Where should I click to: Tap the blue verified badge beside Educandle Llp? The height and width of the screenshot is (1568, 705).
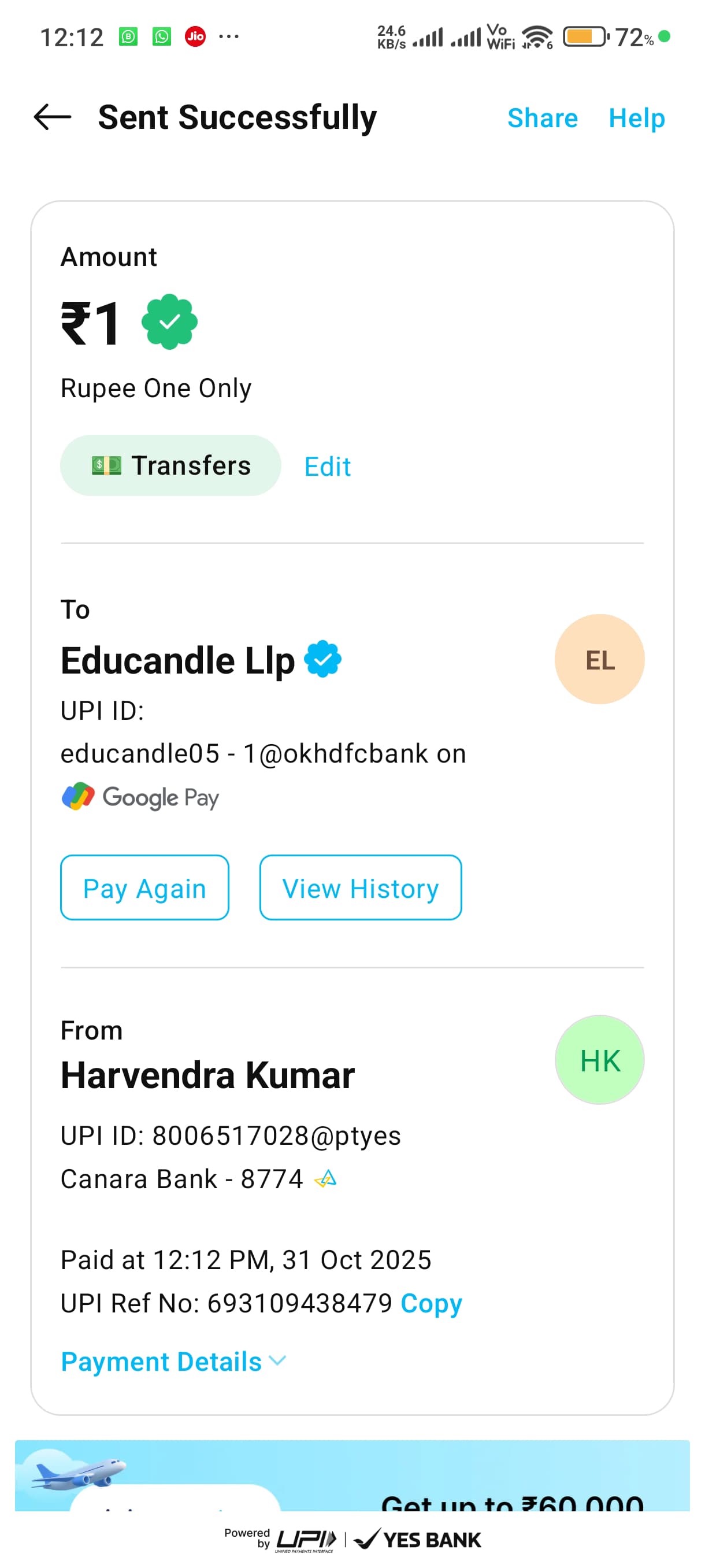click(323, 659)
